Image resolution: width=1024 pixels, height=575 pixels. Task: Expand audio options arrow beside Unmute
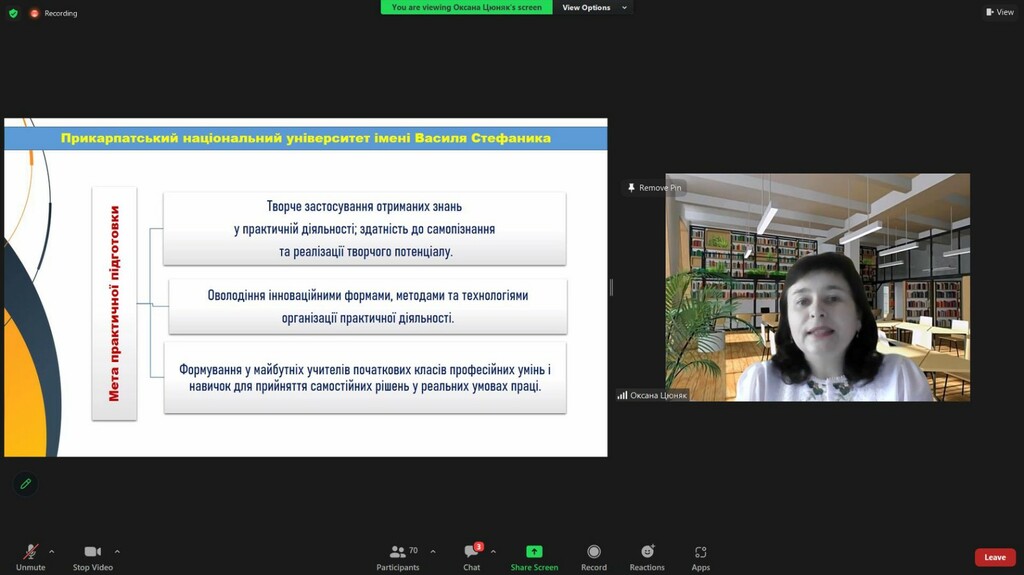coord(52,551)
